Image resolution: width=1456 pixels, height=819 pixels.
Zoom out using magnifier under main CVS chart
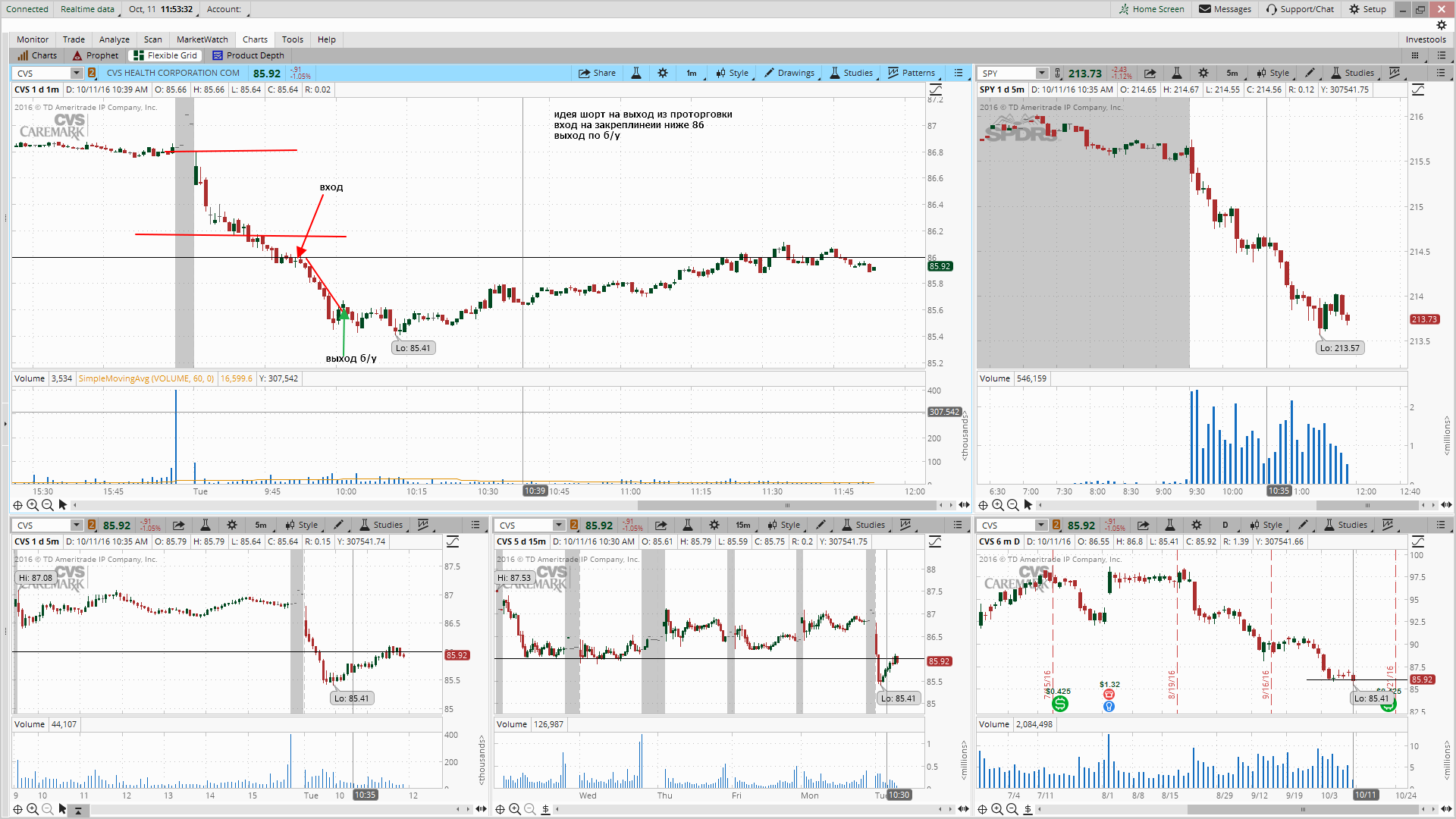[x=47, y=505]
